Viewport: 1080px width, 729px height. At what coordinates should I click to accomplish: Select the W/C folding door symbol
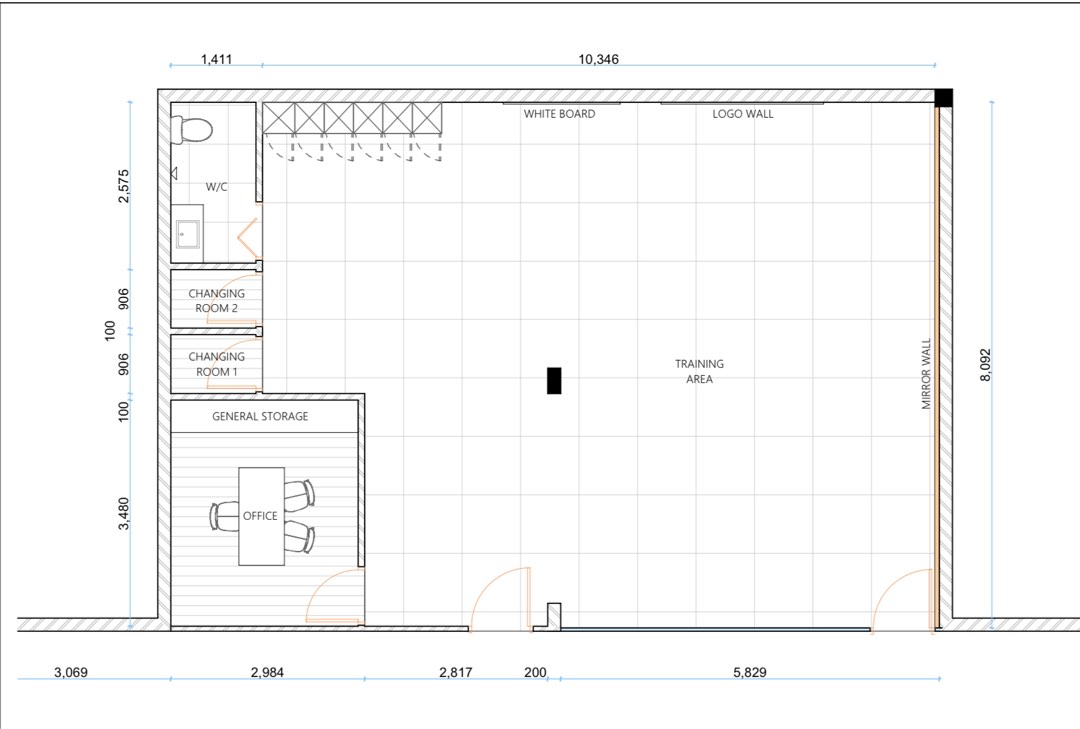pos(249,238)
